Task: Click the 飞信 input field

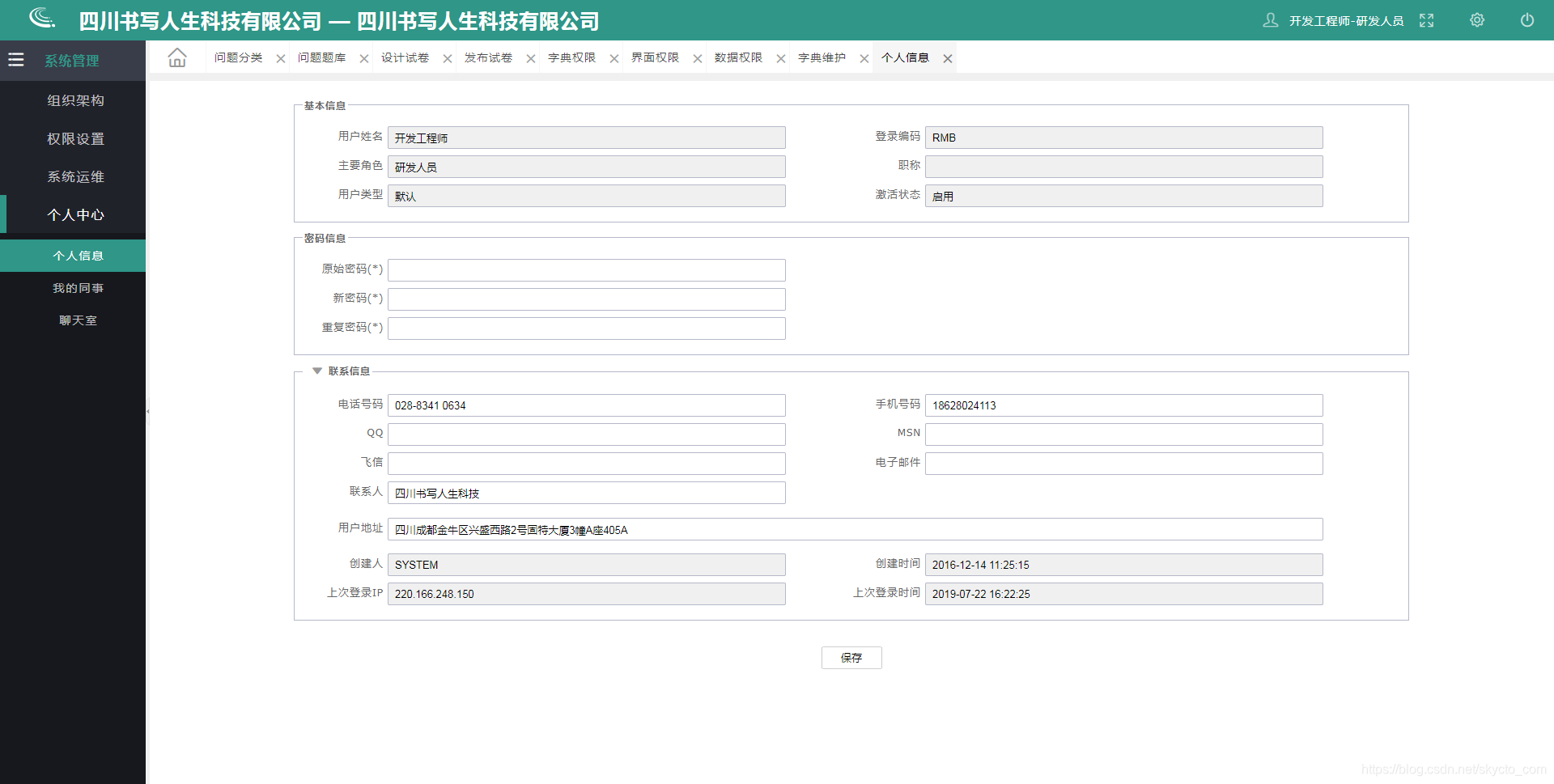Action: pos(587,464)
